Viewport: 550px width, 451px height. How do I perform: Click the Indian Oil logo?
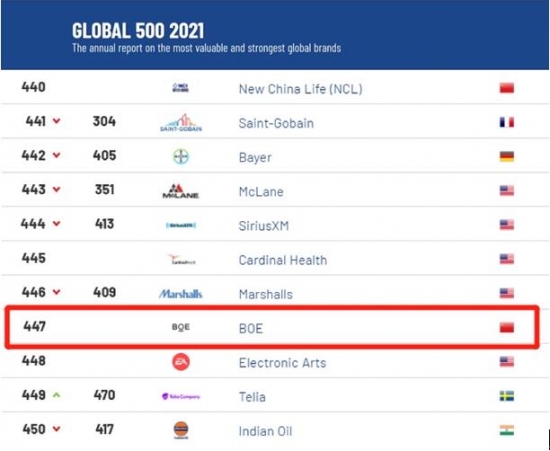pyautogui.click(x=181, y=430)
